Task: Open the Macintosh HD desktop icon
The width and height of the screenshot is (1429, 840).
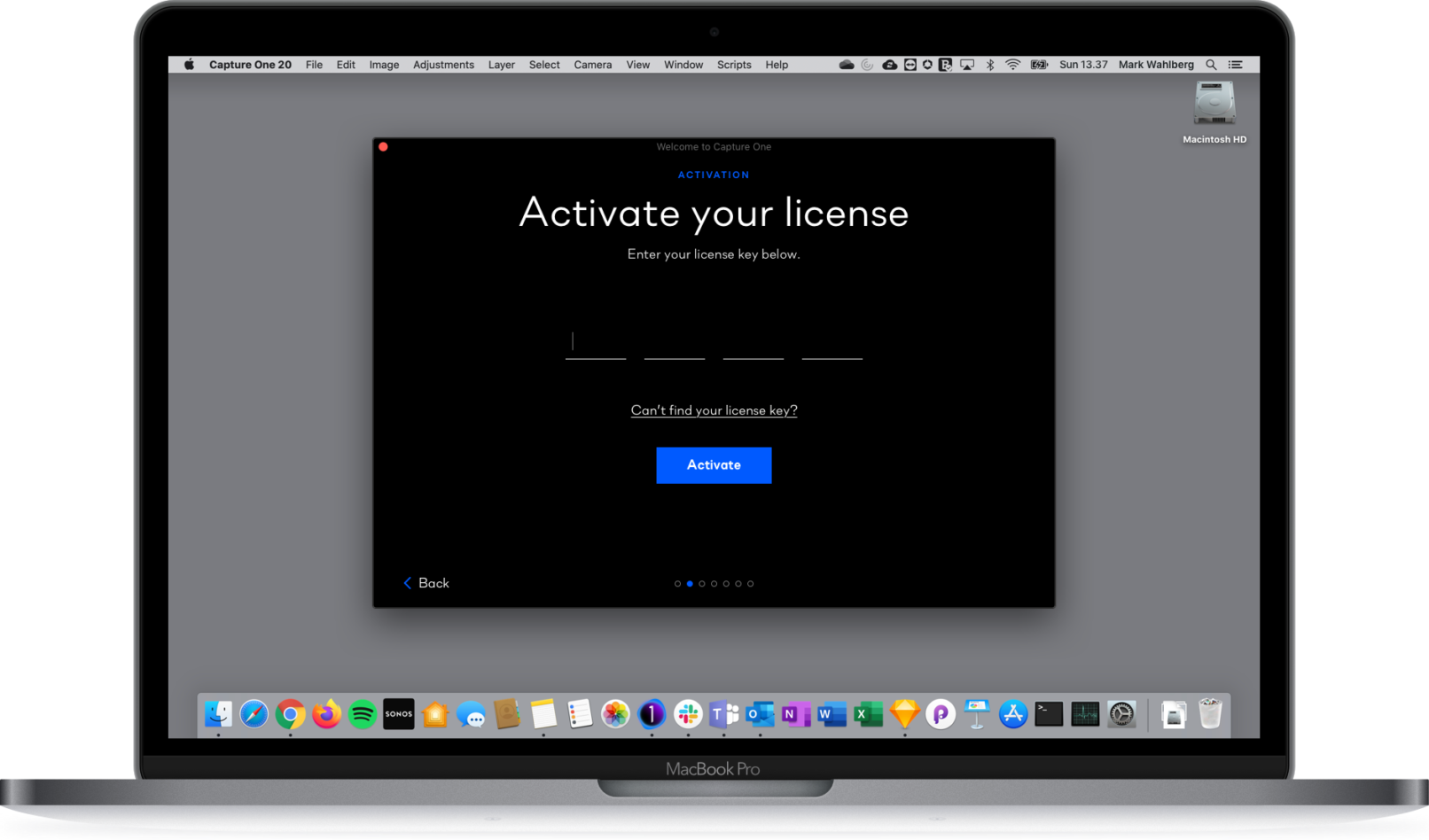Action: tap(1214, 106)
